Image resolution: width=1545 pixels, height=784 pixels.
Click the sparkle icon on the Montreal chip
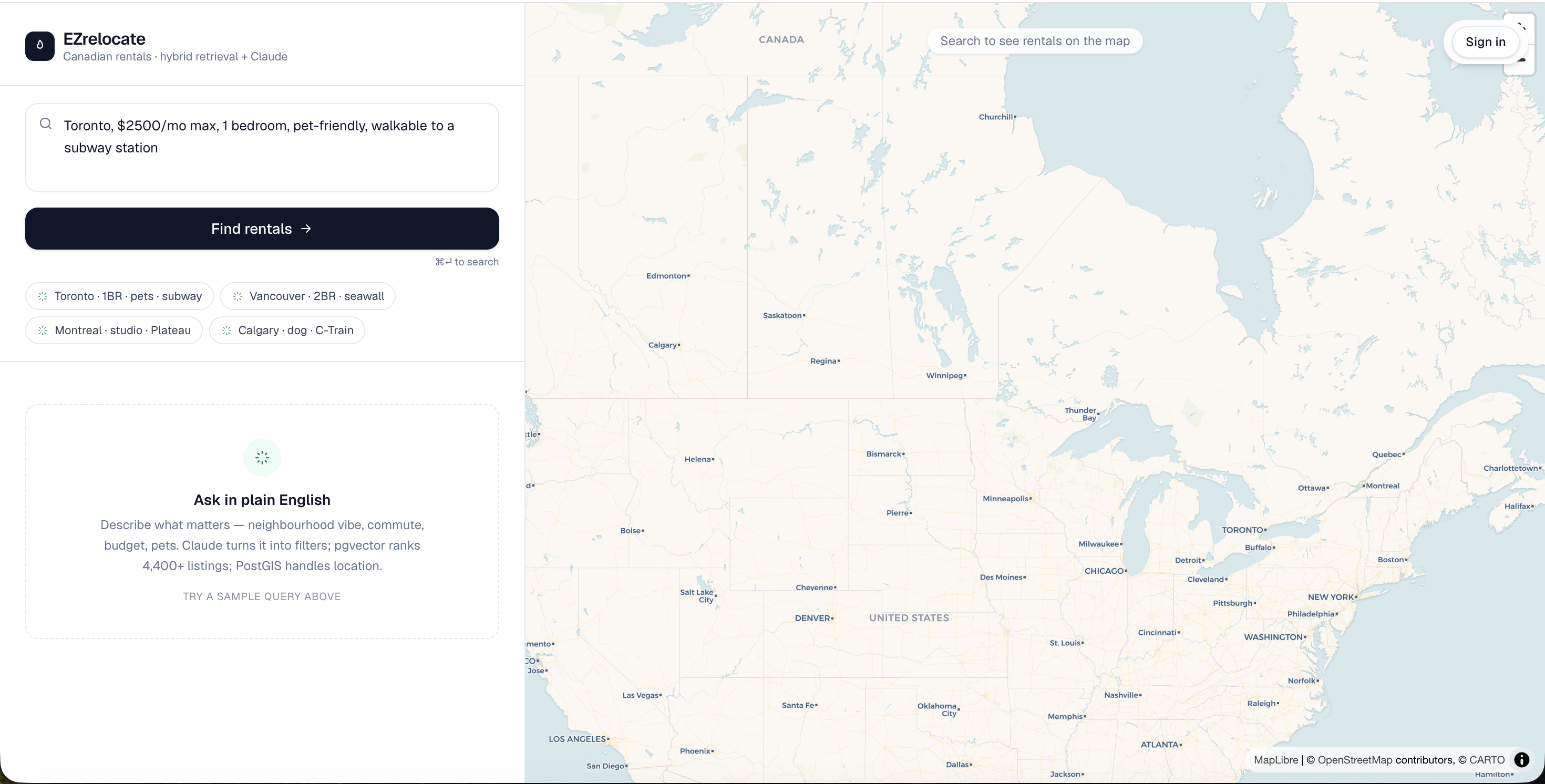43,331
